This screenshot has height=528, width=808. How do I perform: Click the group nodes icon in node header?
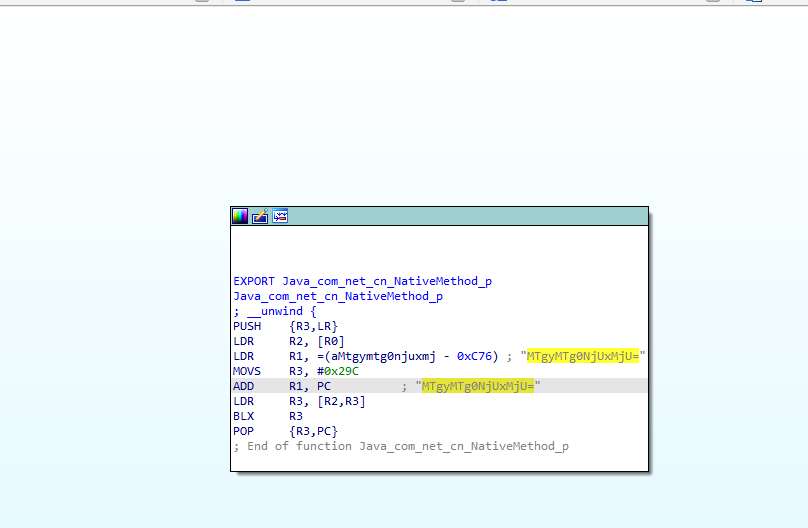[x=280, y=216]
